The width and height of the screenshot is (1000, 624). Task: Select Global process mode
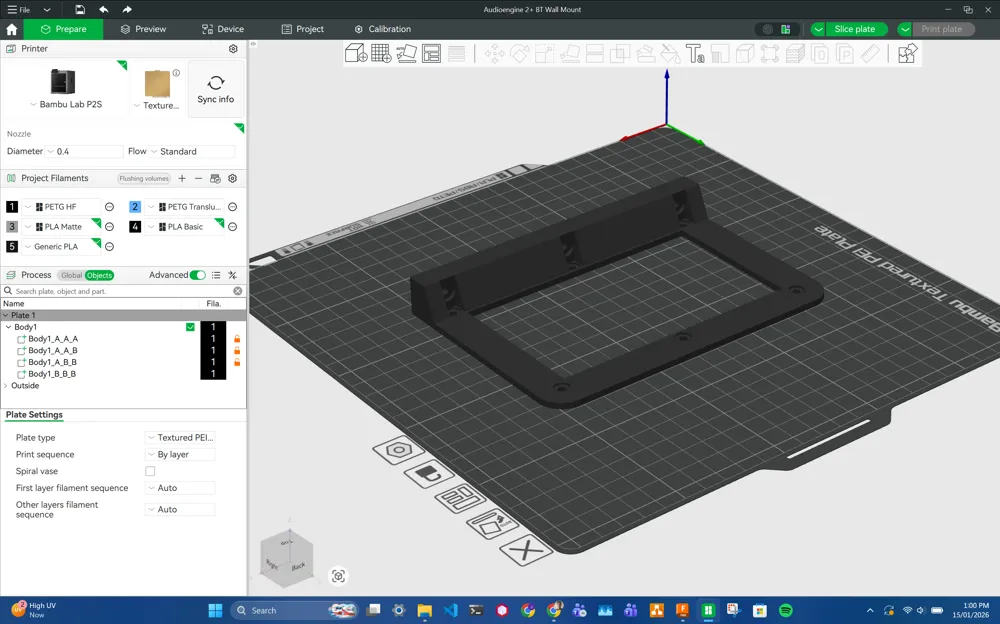pyautogui.click(x=71, y=275)
